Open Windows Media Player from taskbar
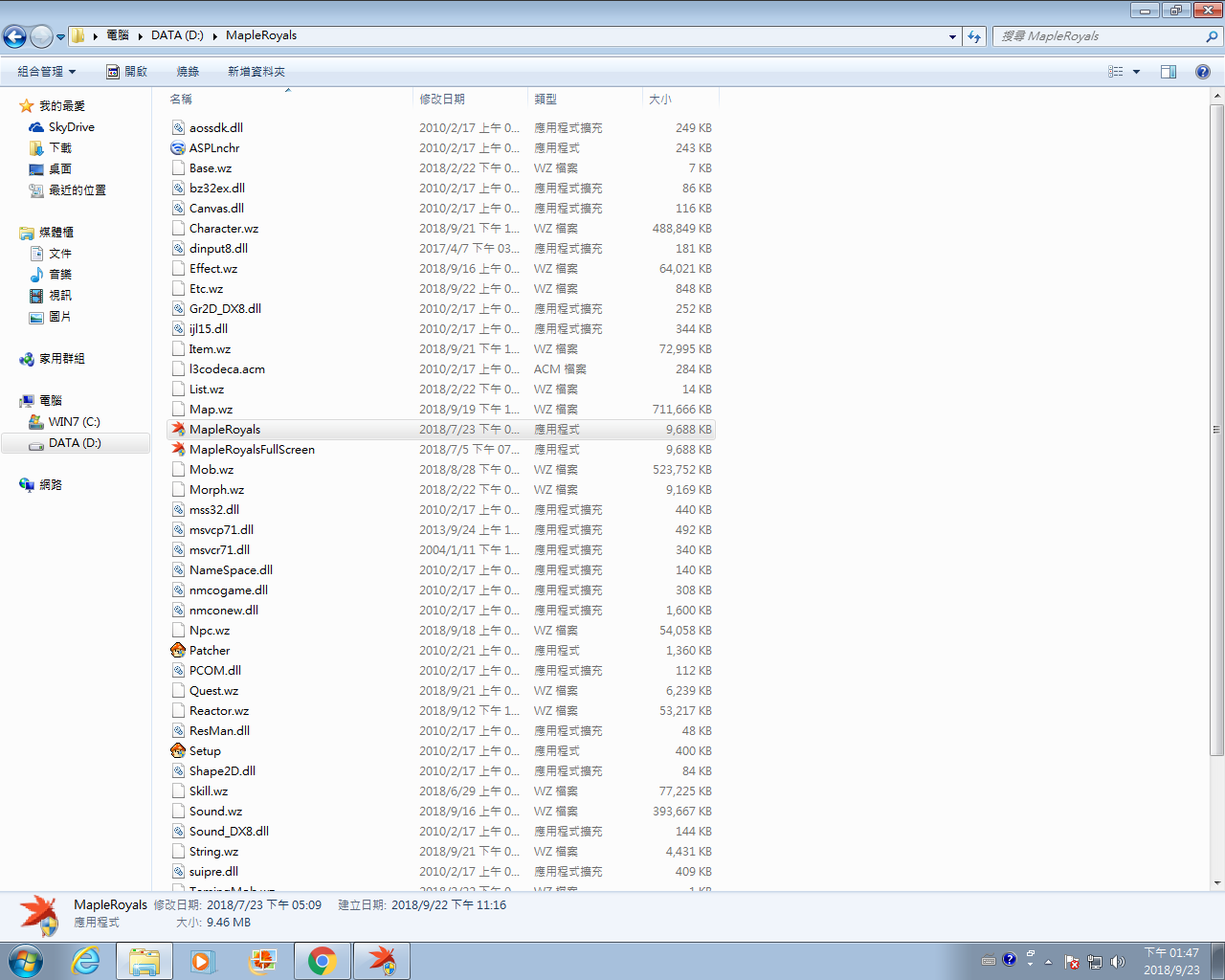The height and width of the screenshot is (980, 1225). pos(203,961)
